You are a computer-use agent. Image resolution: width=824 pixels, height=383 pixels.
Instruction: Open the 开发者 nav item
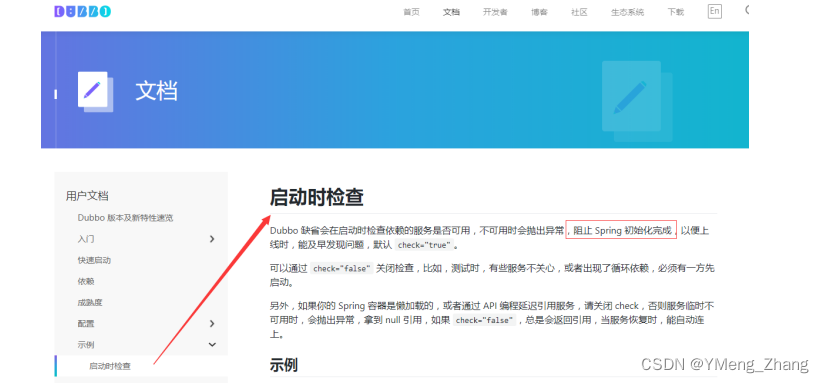pyautogui.click(x=495, y=12)
